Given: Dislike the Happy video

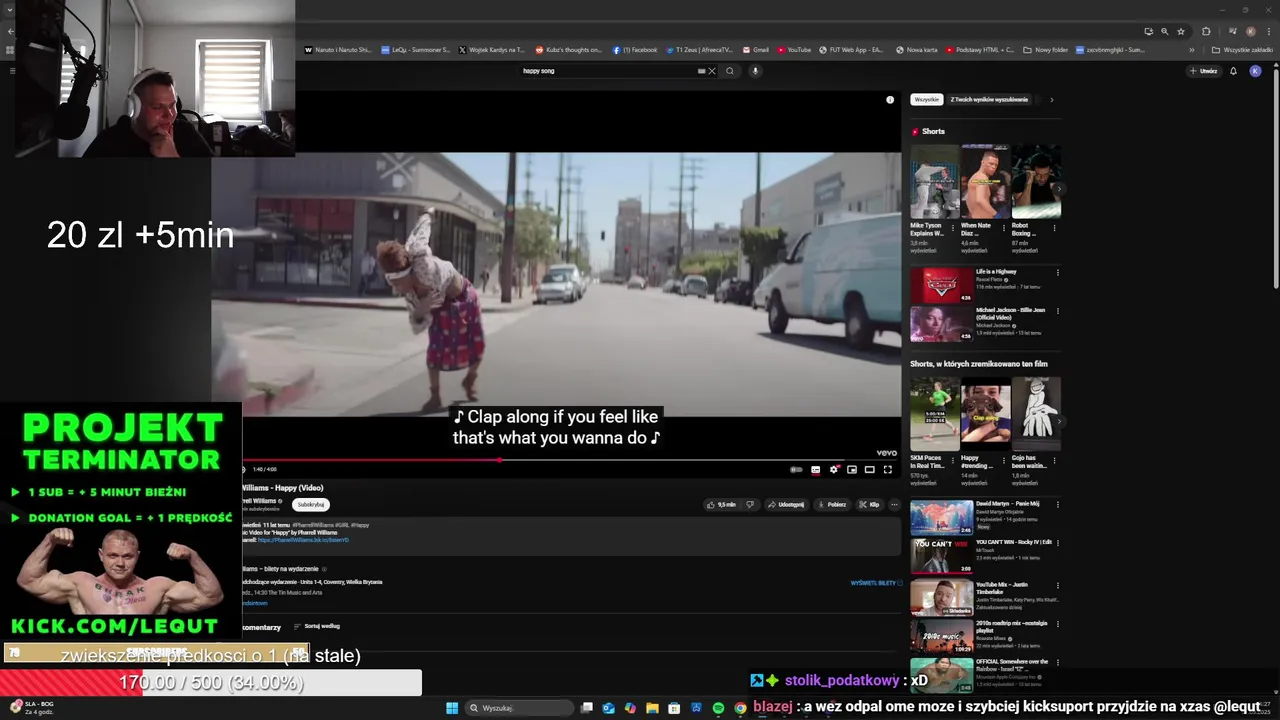Looking at the screenshot, I should point(750,505).
